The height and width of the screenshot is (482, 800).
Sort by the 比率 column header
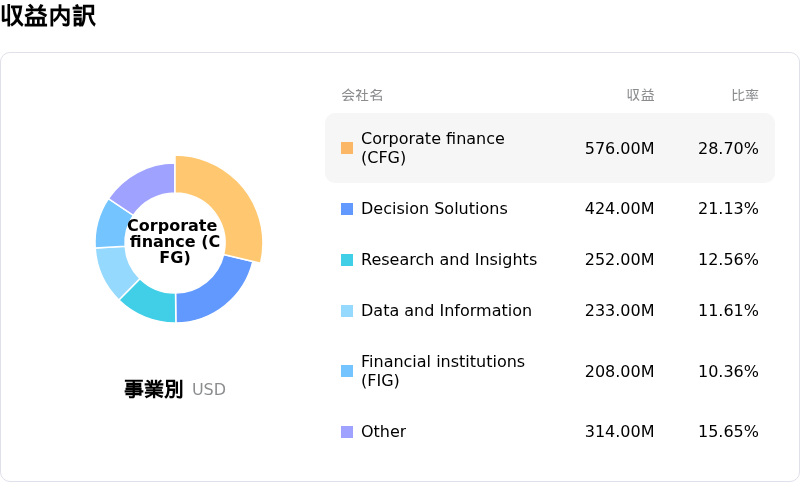point(744,95)
